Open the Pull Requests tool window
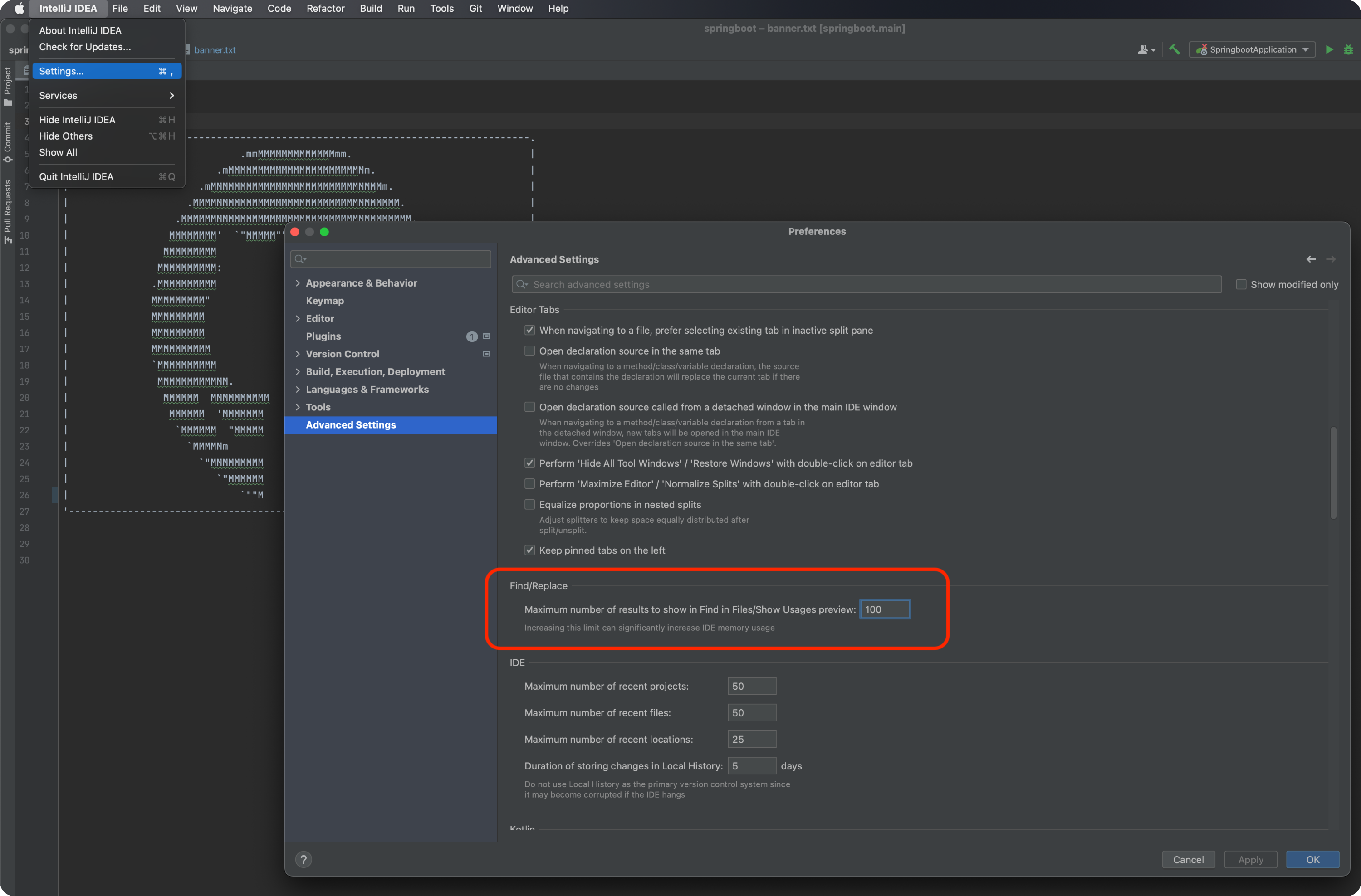The width and height of the screenshot is (1361, 896). [7, 211]
